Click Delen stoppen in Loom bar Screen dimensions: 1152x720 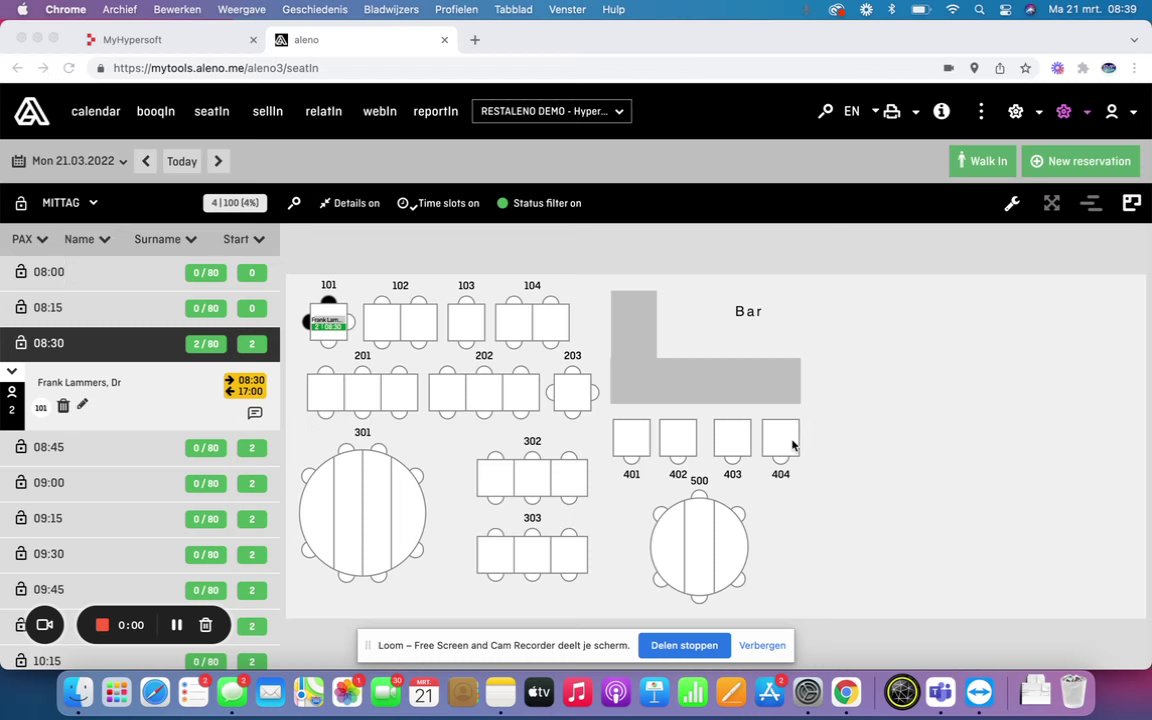pyautogui.click(x=684, y=645)
